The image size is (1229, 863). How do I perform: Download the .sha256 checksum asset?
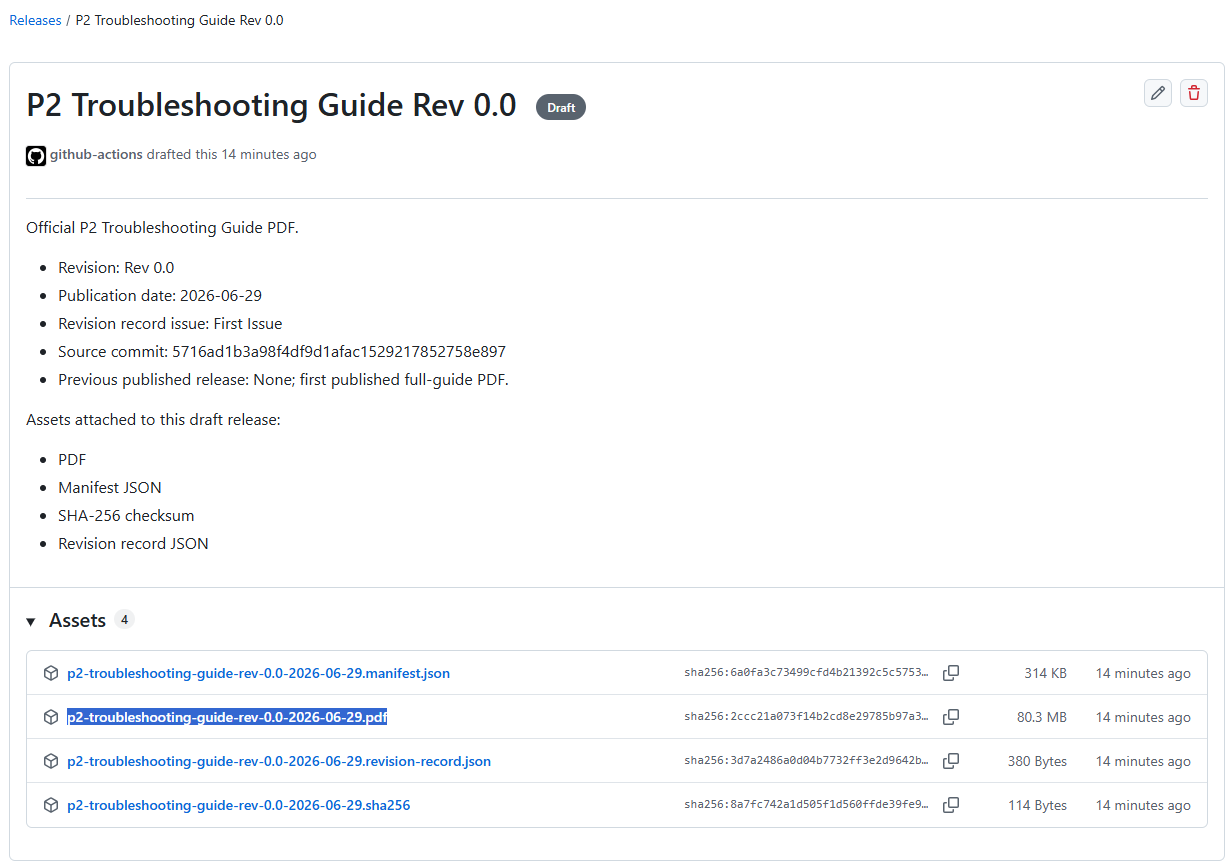238,805
